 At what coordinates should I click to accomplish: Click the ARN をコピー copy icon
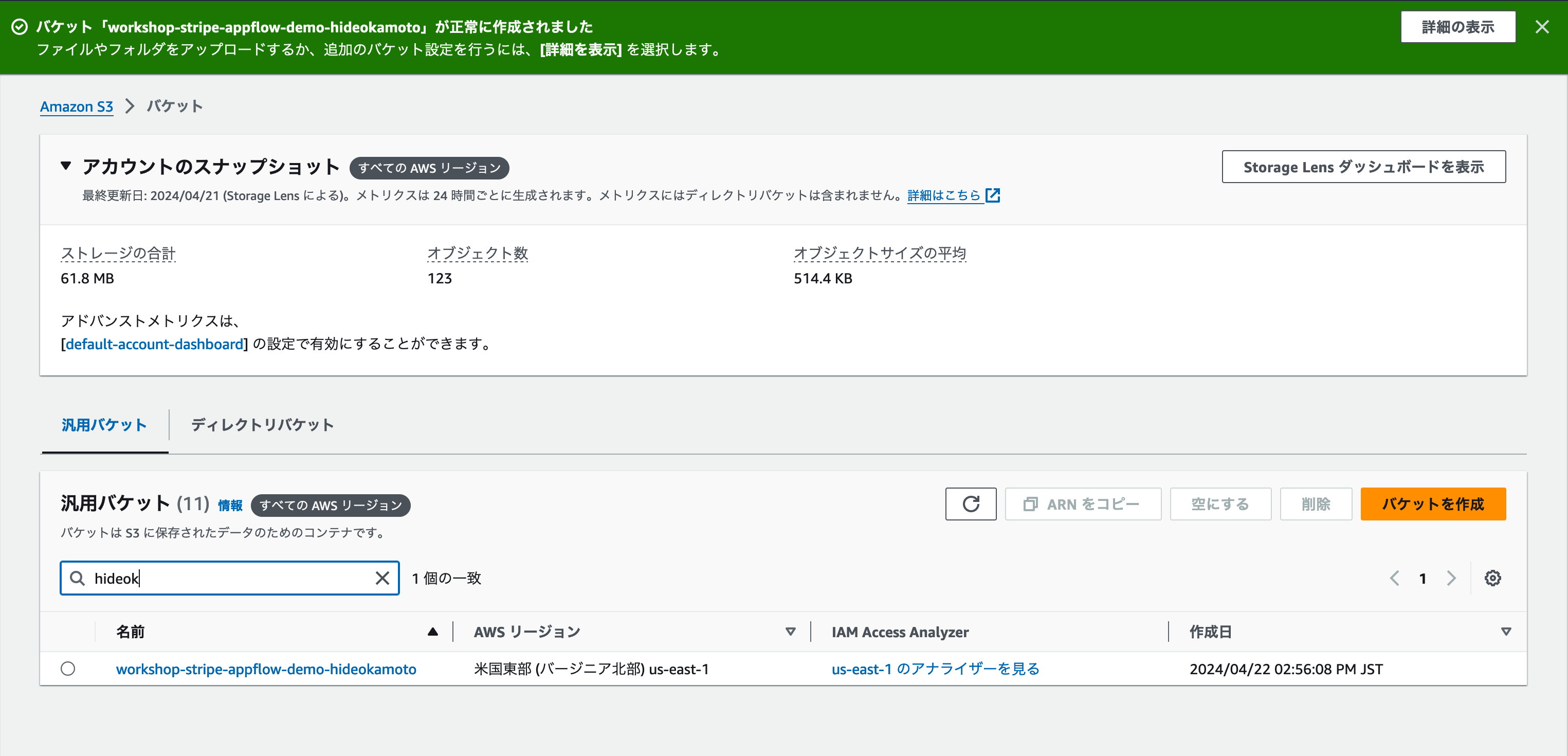(x=1031, y=504)
